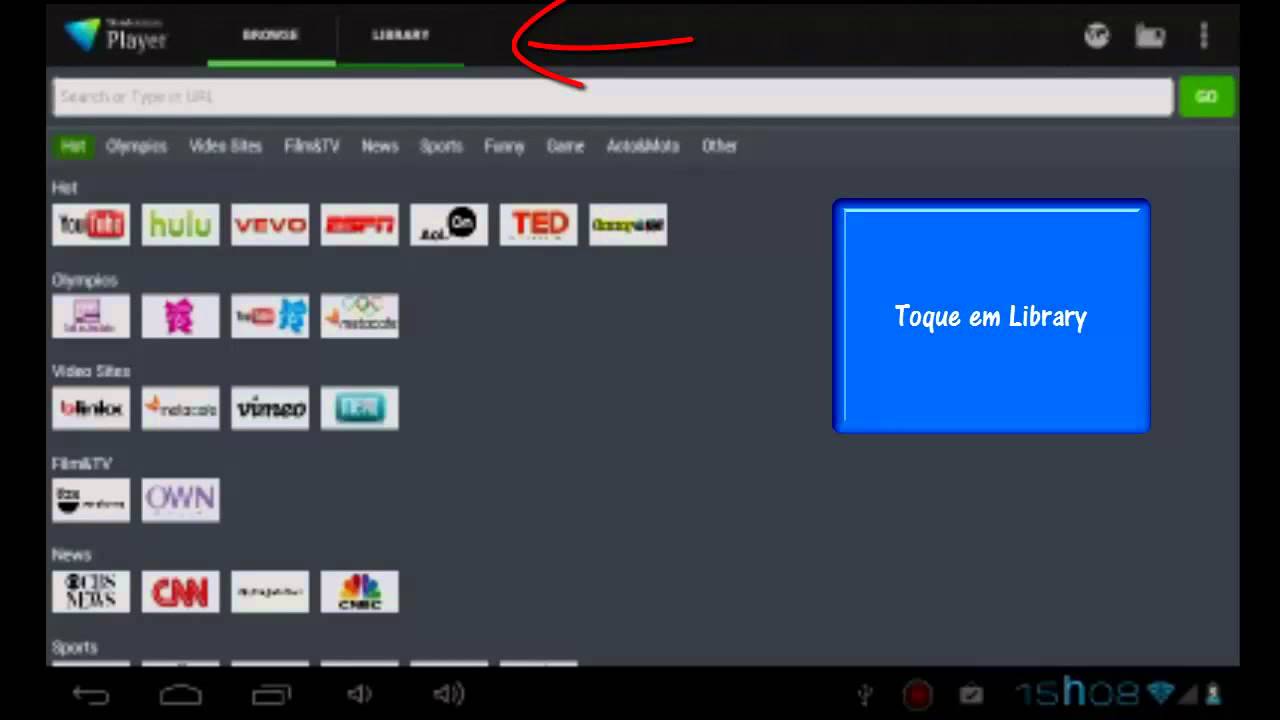Viewport: 1280px width, 720px height.
Task: Tap the USB icon in system bar
Action: [x=866, y=694]
